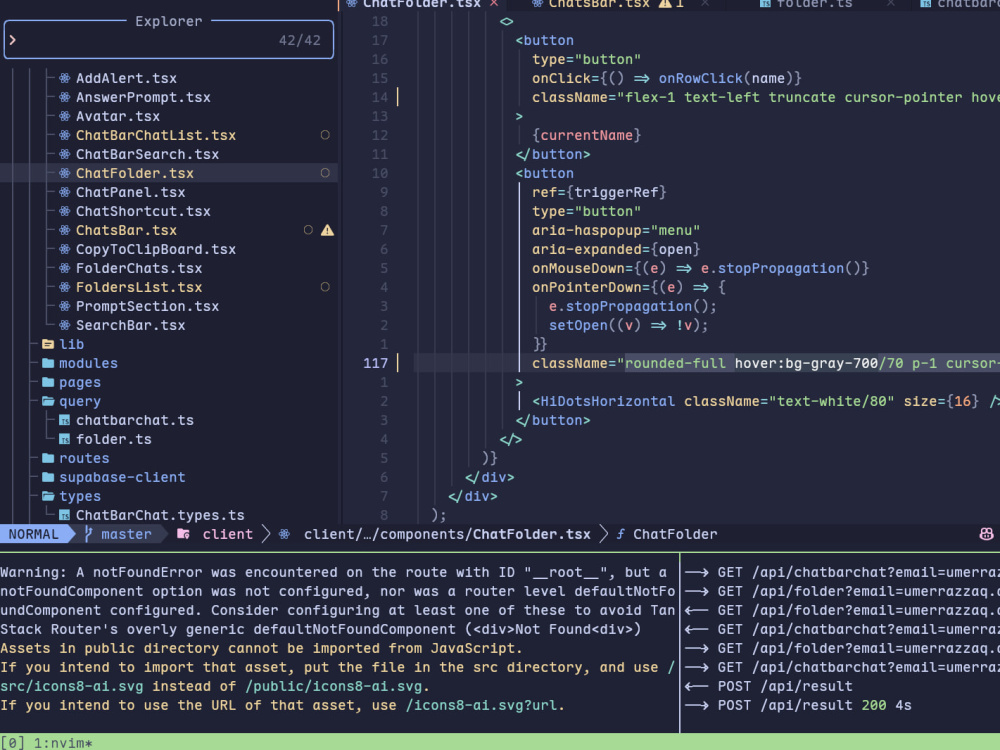This screenshot has width=1000, height=750.
Task: Click the React icon beside Avatar.tsx
Action: pyautogui.click(x=64, y=117)
